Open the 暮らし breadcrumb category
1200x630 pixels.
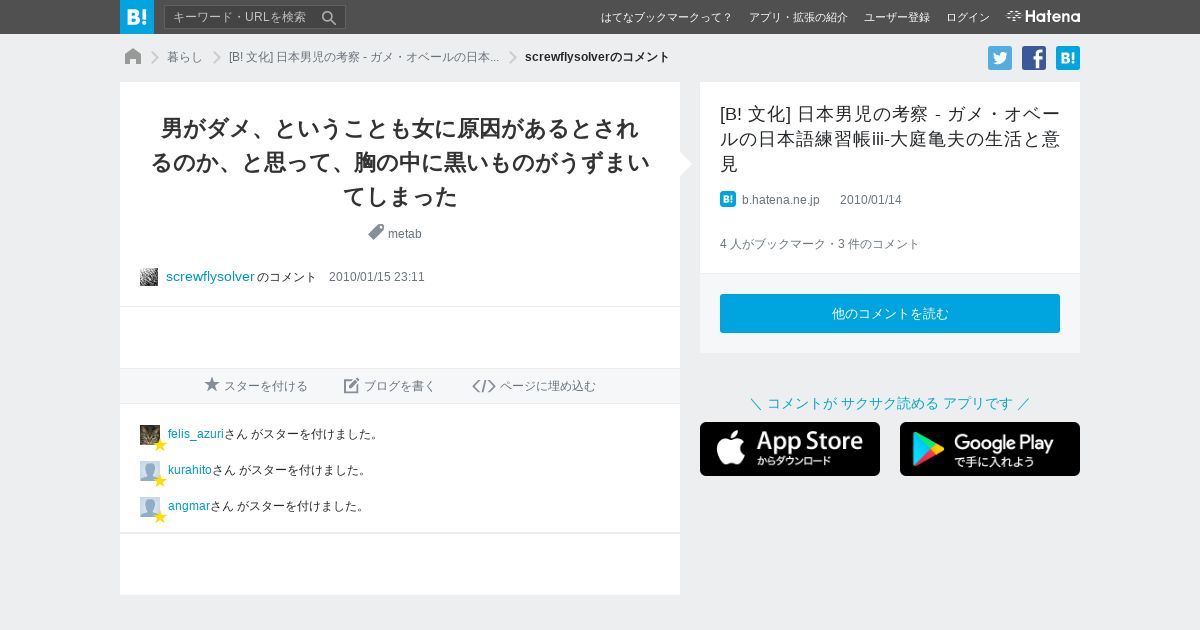185,57
